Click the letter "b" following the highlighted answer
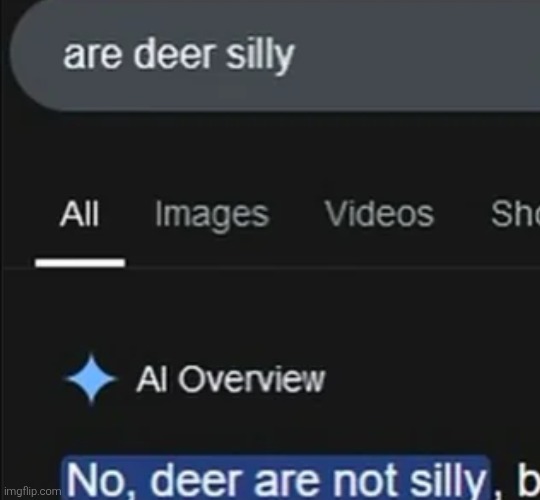540x500 pixels. 528,480
